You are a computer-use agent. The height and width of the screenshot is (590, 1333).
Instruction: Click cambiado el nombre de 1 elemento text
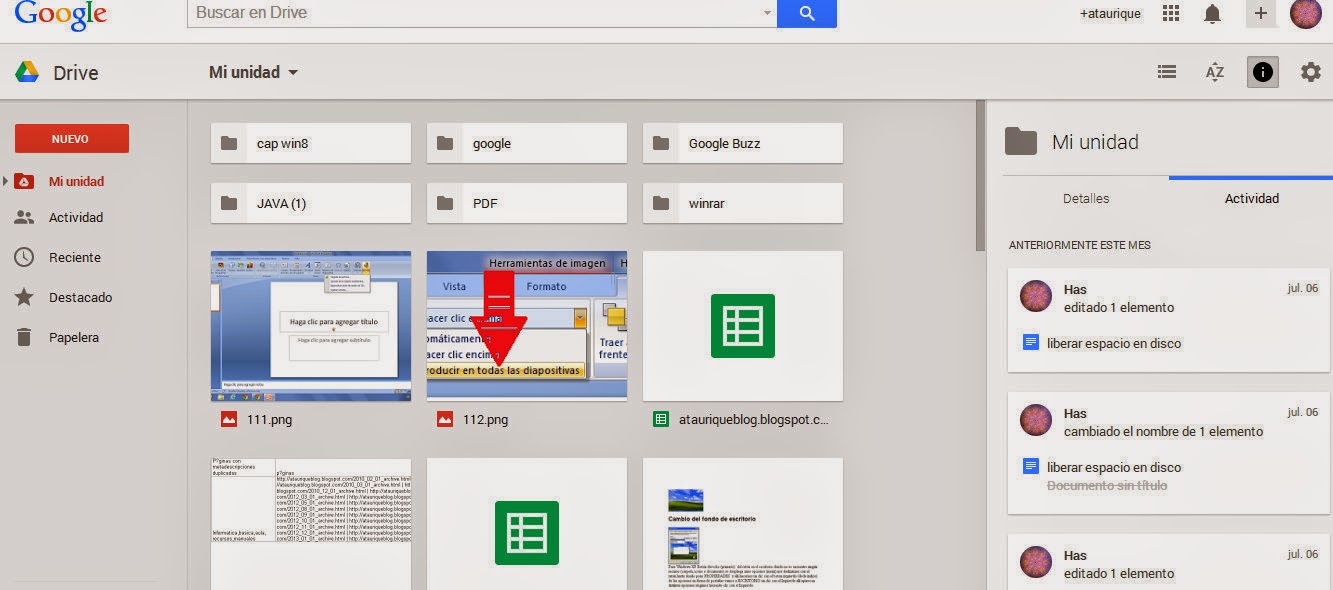(x=1164, y=432)
